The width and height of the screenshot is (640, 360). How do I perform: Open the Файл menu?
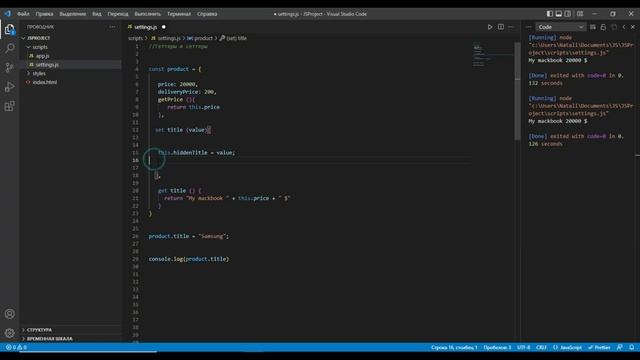pyautogui.click(x=23, y=14)
